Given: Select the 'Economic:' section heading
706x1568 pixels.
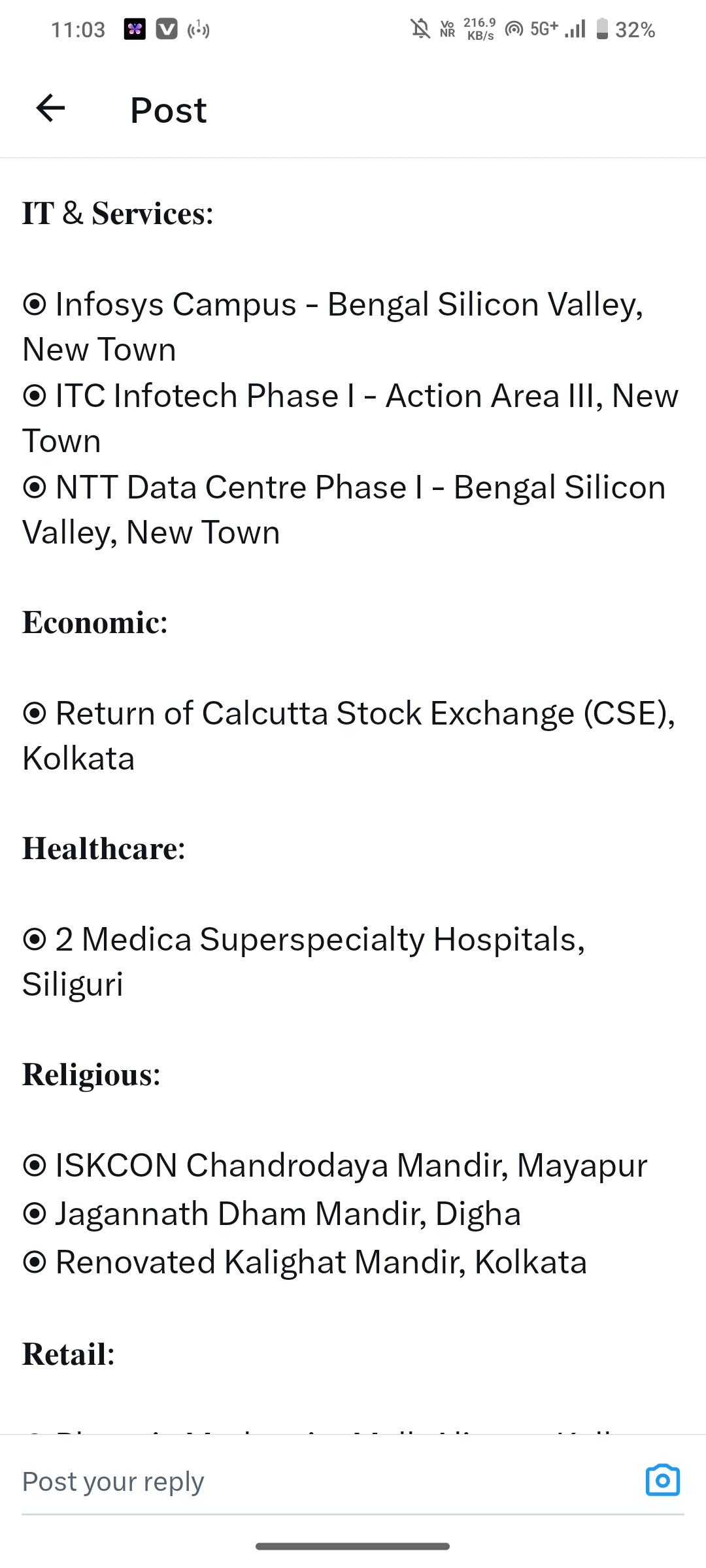Looking at the screenshot, I should (95, 623).
